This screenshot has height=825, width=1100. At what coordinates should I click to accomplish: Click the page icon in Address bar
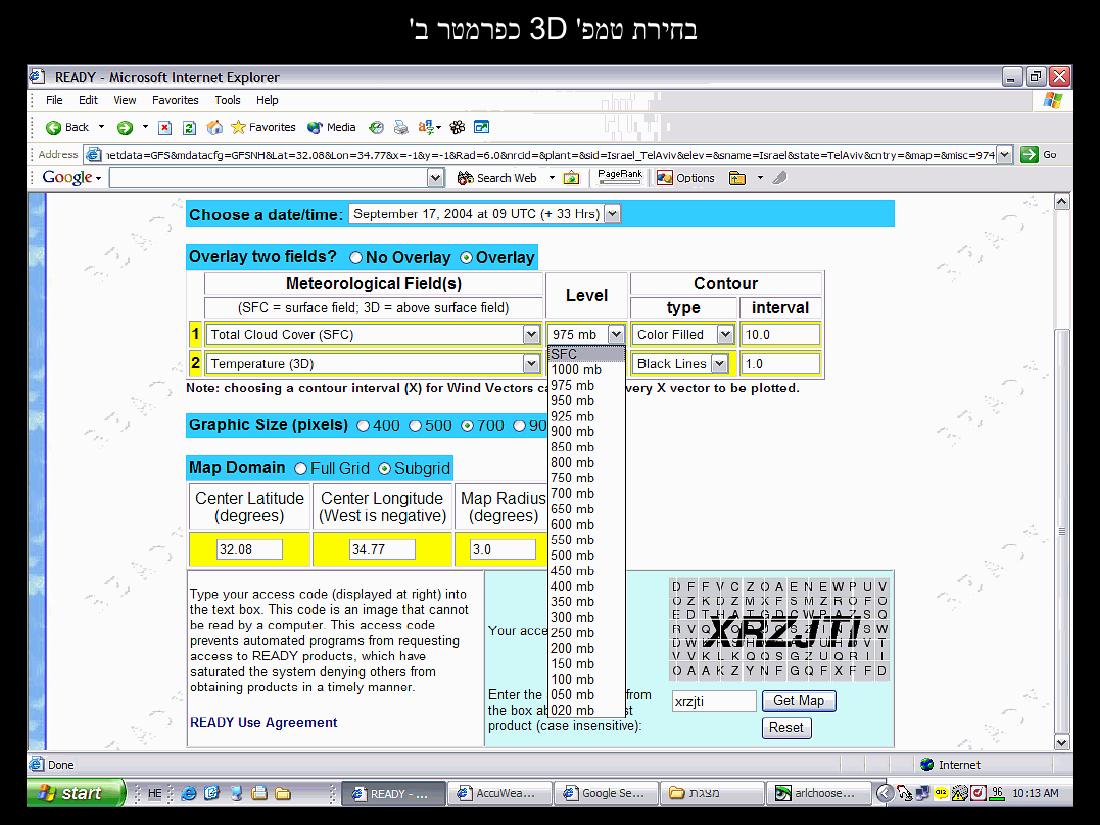(x=93, y=155)
